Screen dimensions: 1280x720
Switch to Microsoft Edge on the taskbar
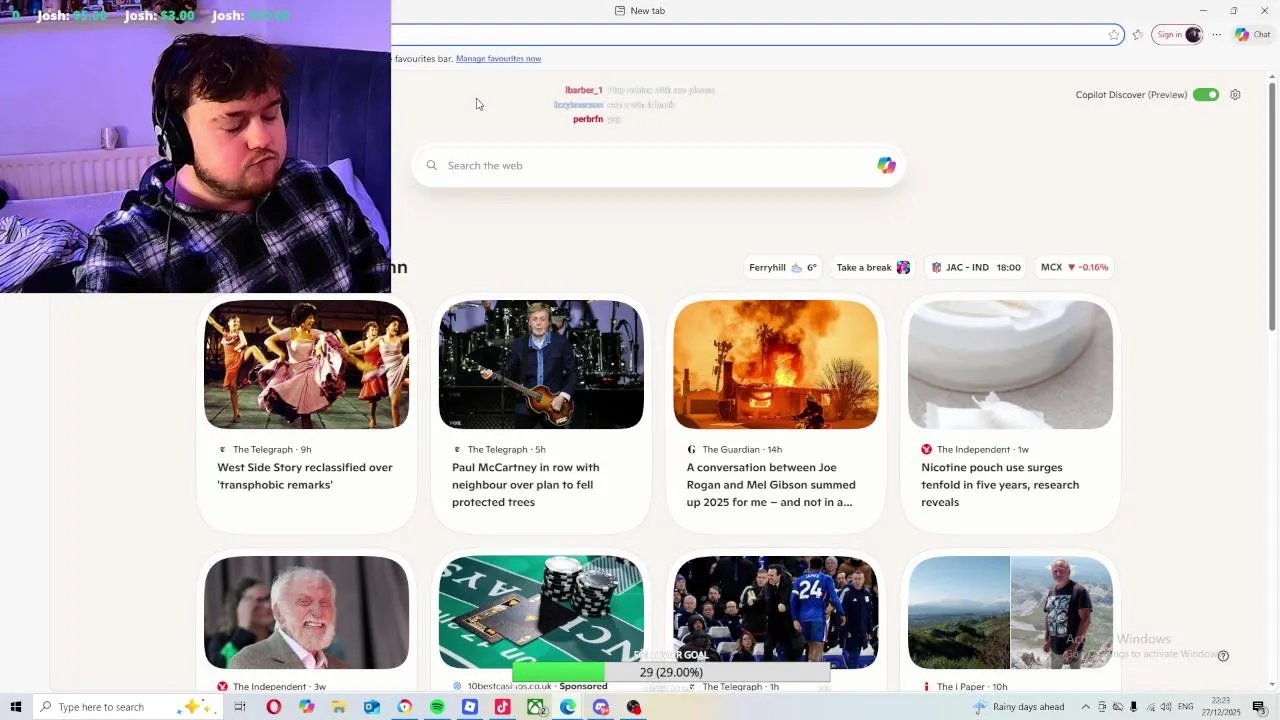(x=568, y=707)
